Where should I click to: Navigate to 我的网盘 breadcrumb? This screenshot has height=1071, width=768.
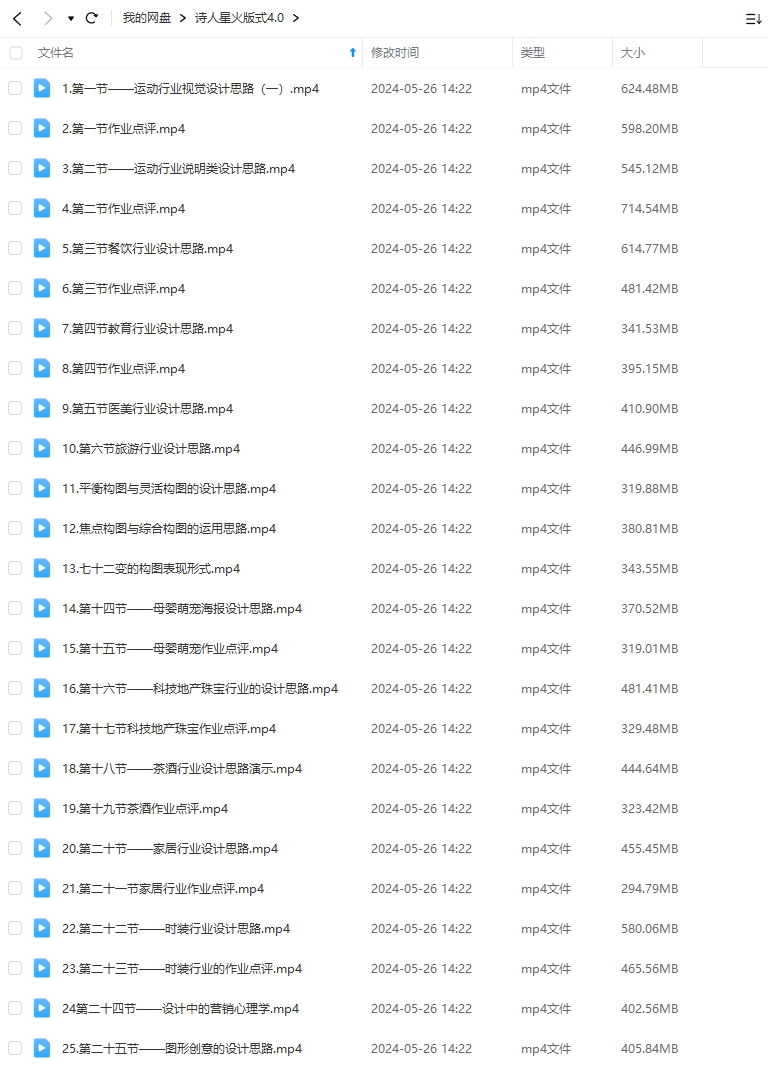(147, 18)
